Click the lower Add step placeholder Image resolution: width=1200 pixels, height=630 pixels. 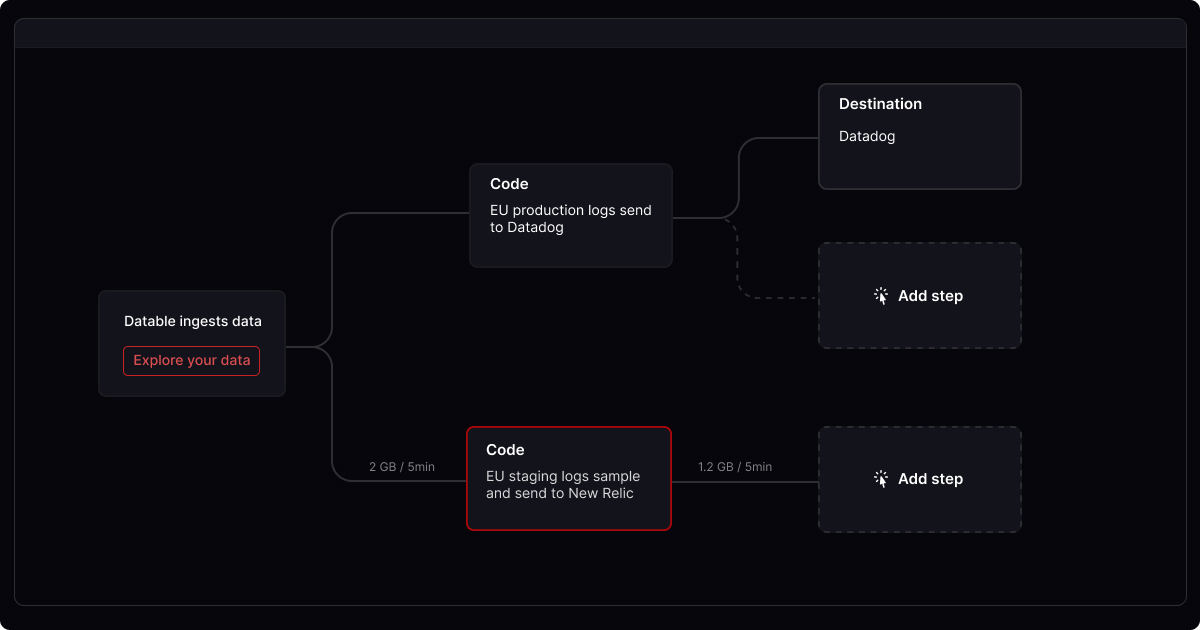(919, 479)
